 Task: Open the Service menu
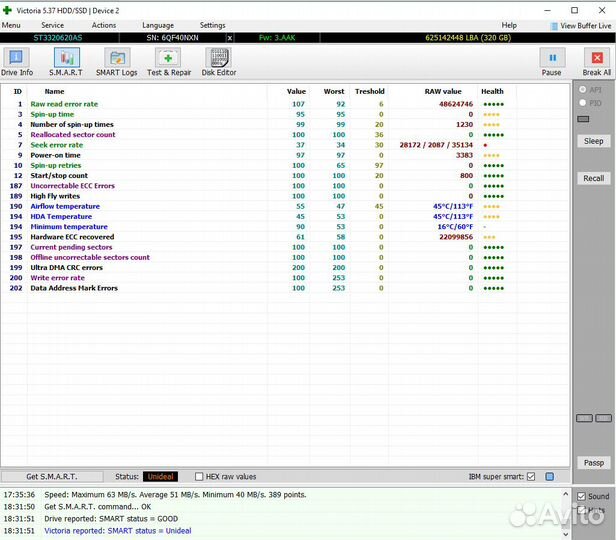coord(52,25)
